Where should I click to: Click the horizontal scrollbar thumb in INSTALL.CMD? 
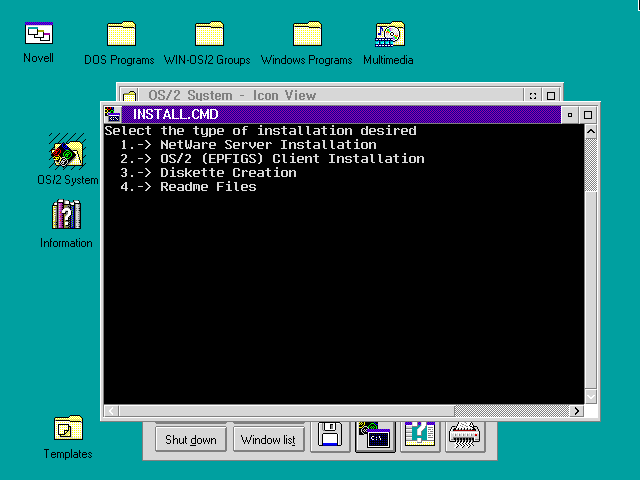287,411
